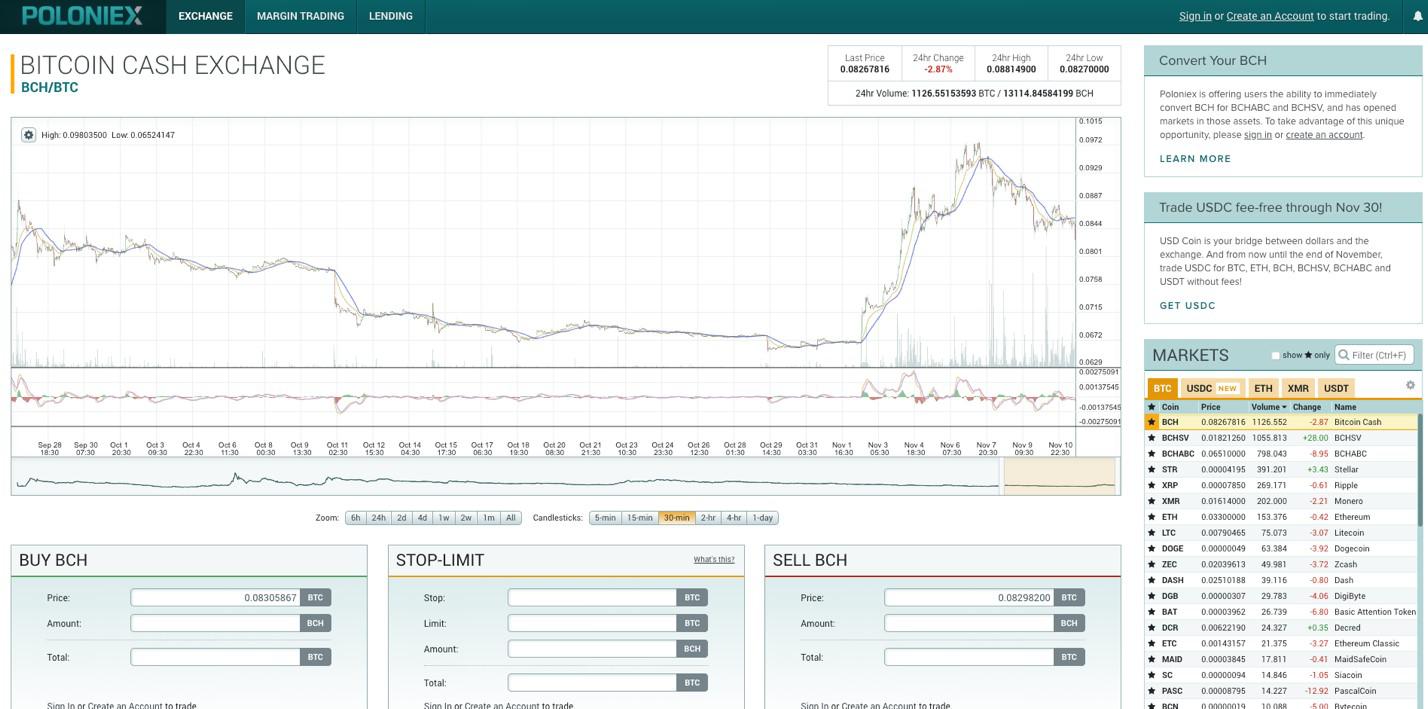Viewport: 1428px width, 709px height.
Task: Toggle favorite star for STR row
Action: tap(1151, 469)
